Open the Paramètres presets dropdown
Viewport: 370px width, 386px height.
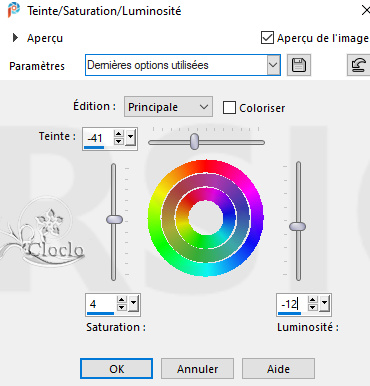point(273,65)
